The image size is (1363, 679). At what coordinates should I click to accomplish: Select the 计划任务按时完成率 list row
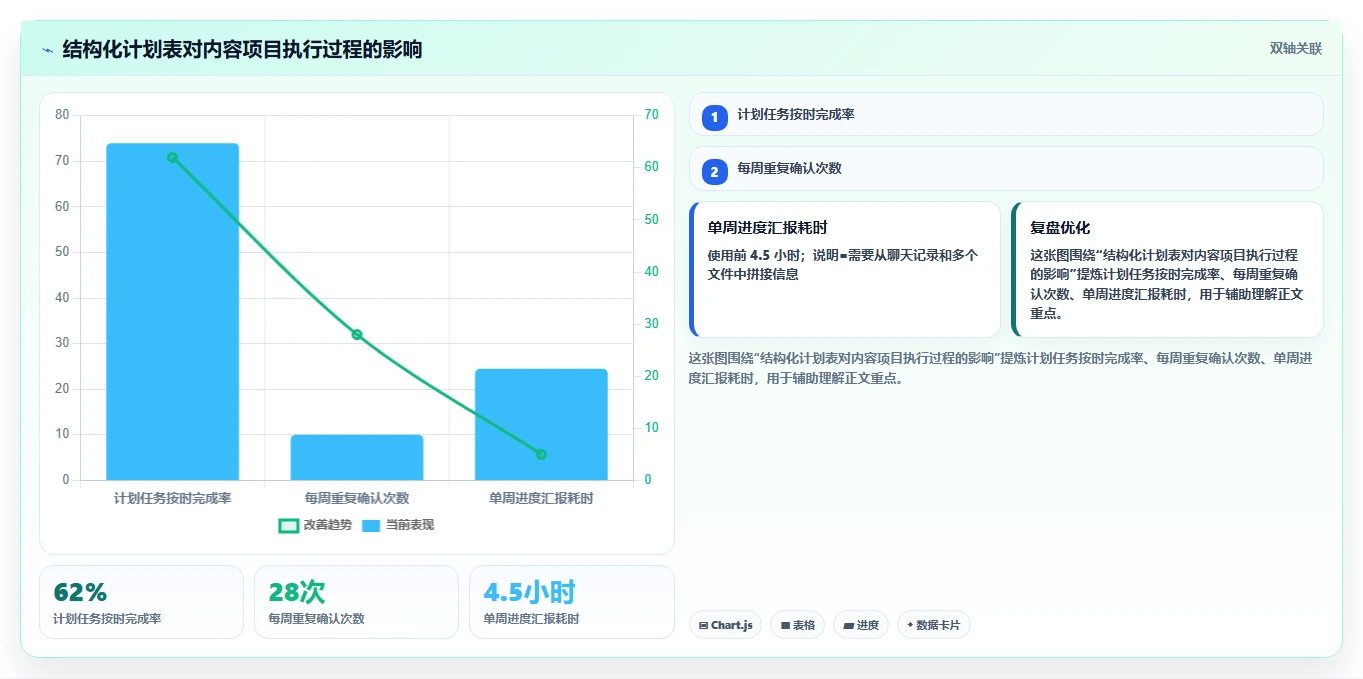click(1006, 114)
